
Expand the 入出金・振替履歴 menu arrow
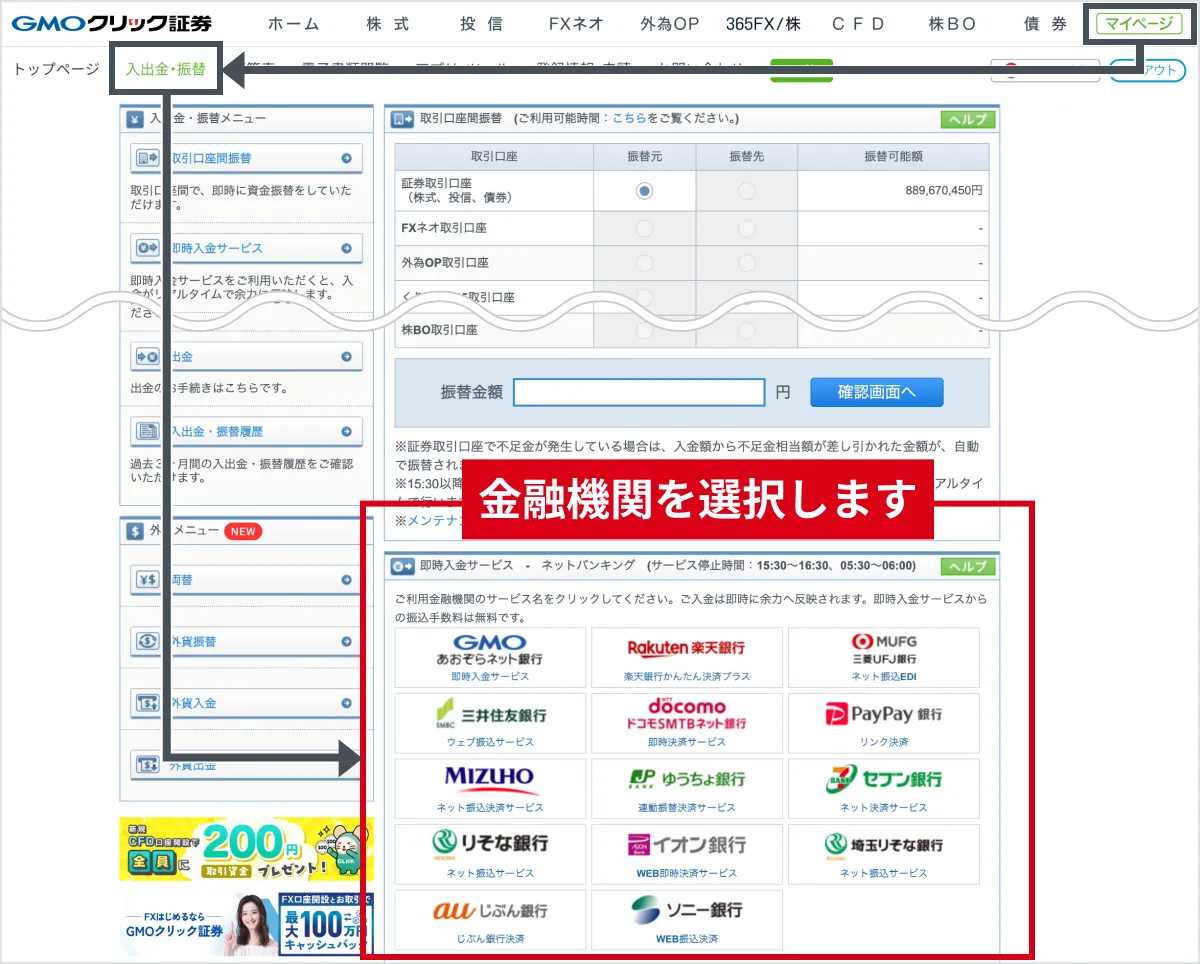pos(346,432)
